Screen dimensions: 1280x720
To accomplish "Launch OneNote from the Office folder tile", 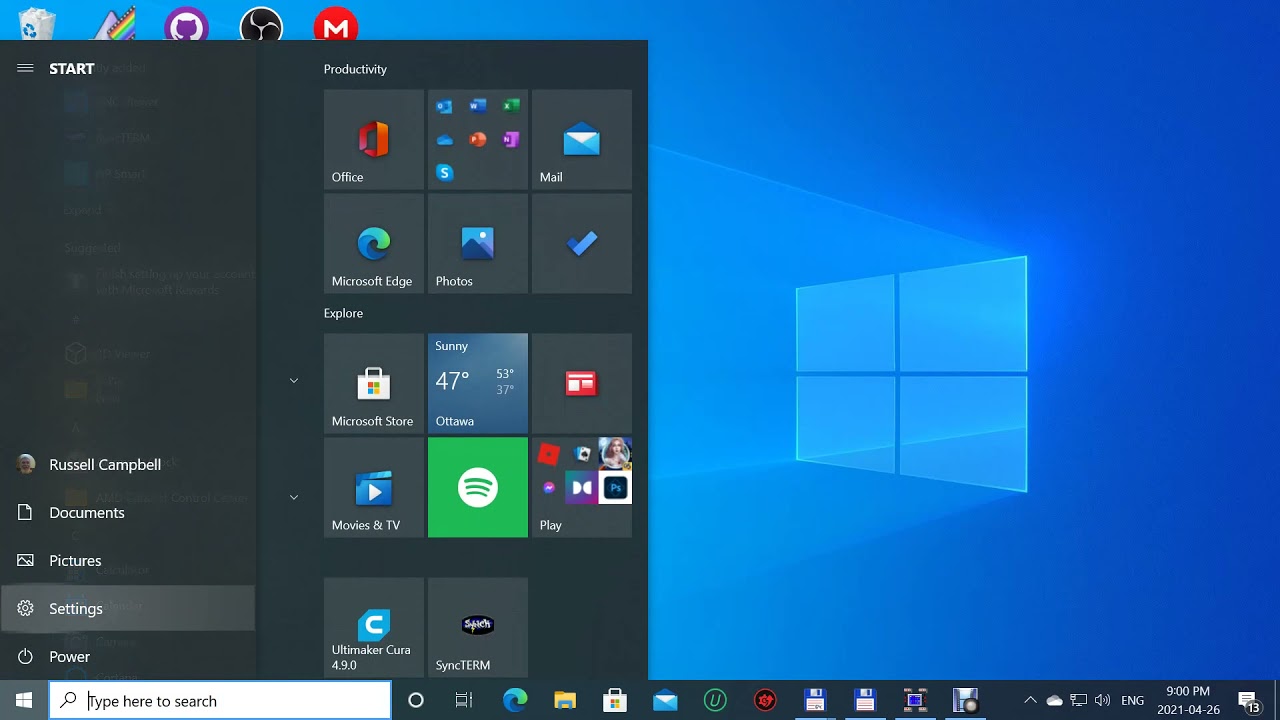I will coord(511,140).
